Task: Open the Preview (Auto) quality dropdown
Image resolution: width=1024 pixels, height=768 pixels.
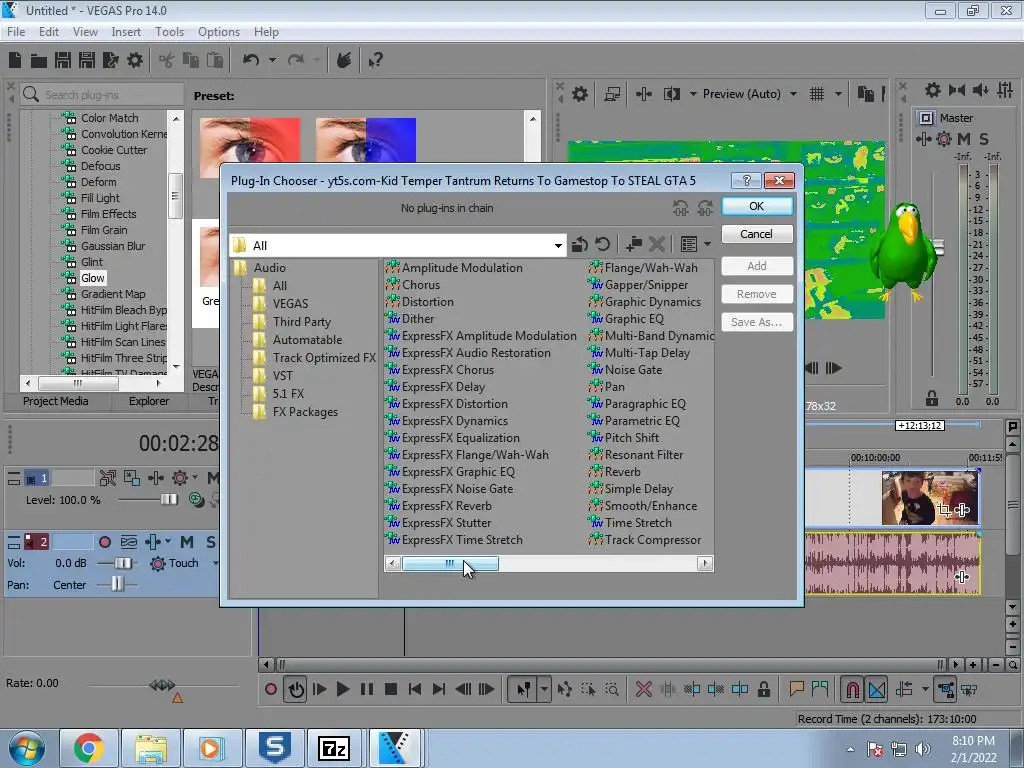Action: click(793, 94)
